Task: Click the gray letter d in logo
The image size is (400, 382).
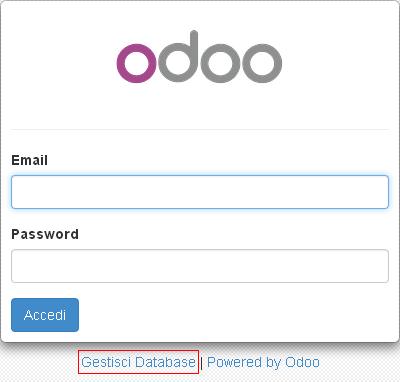Action: (x=178, y=57)
